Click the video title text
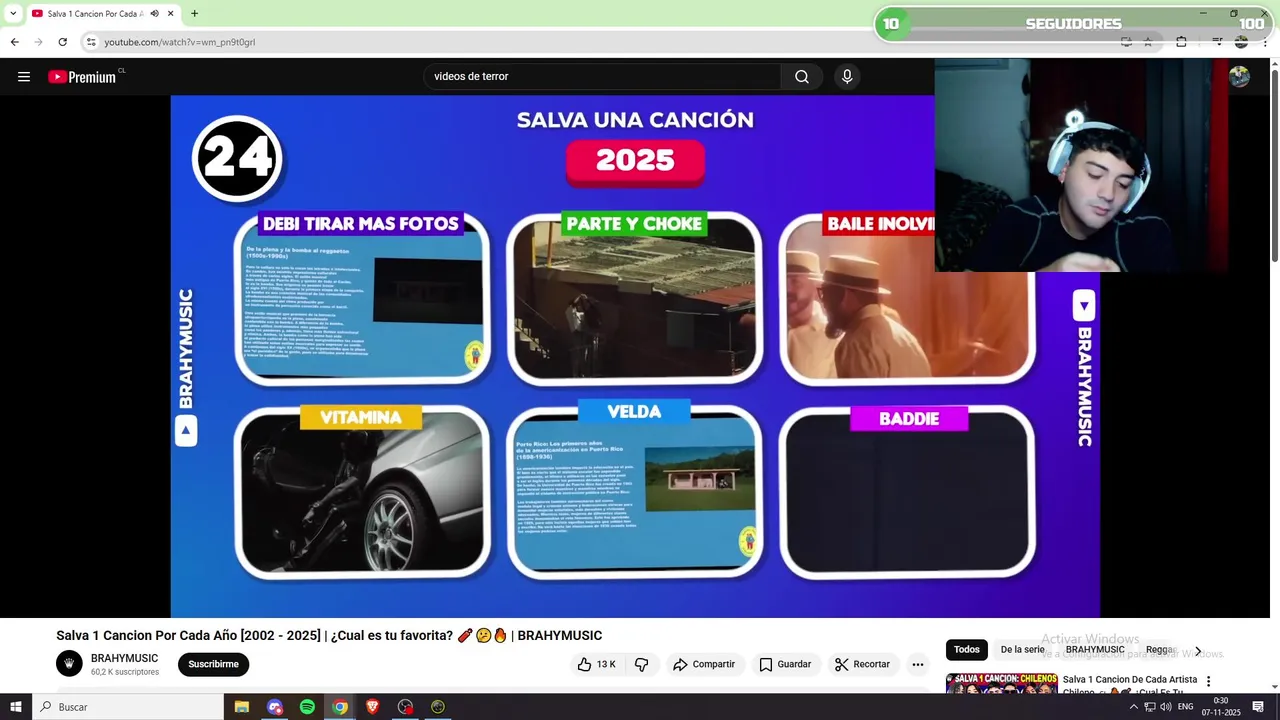 [x=329, y=635]
